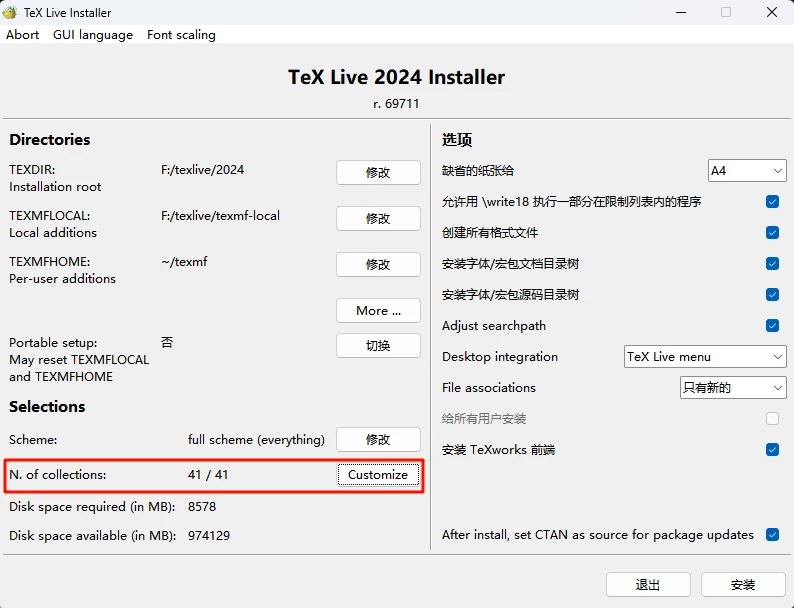Change the installation scheme with 修改
Screen dimensions: 794x608
click(x=378, y=439)
